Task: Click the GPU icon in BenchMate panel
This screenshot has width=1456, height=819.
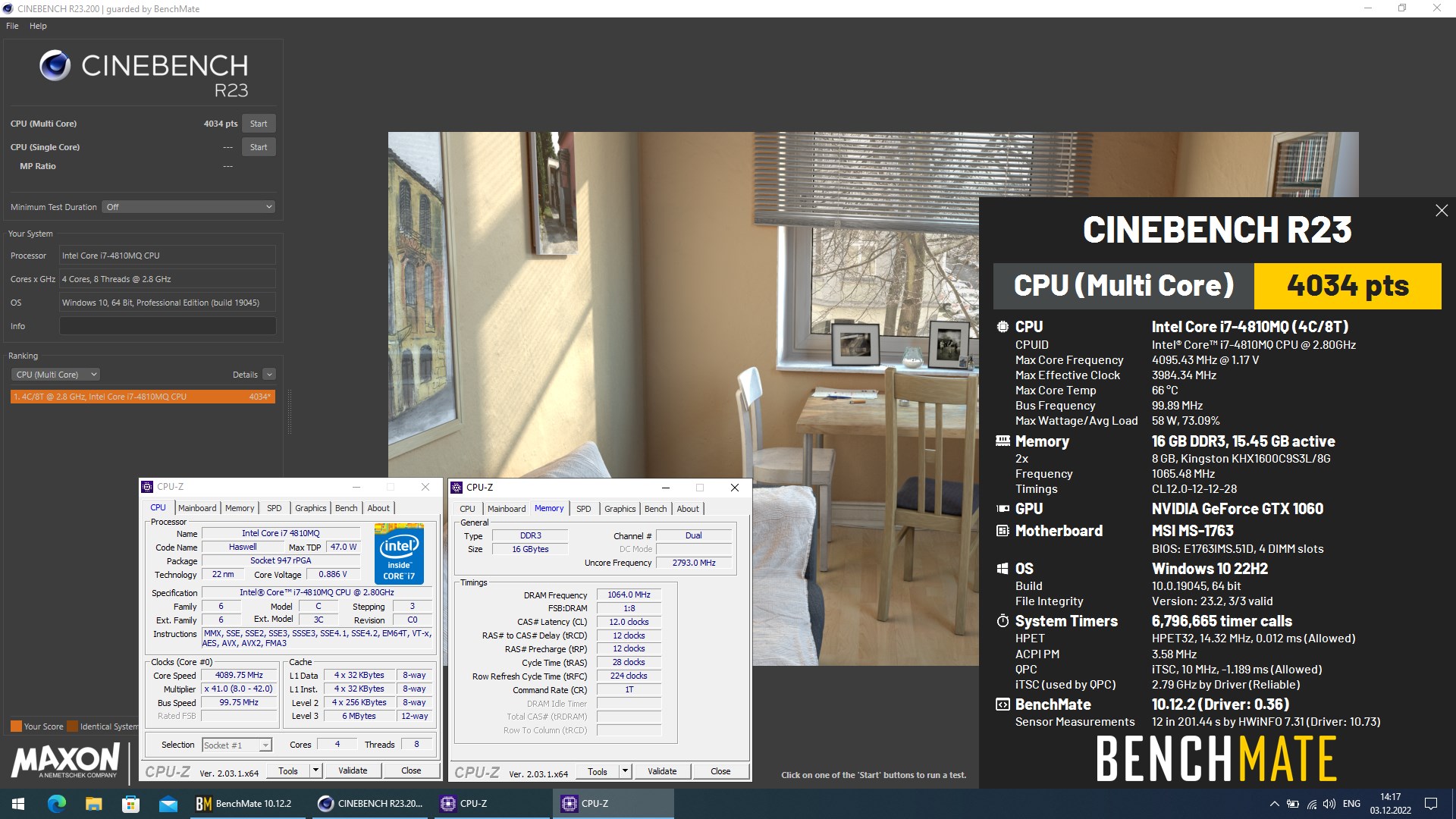Action: point(1003,509)
